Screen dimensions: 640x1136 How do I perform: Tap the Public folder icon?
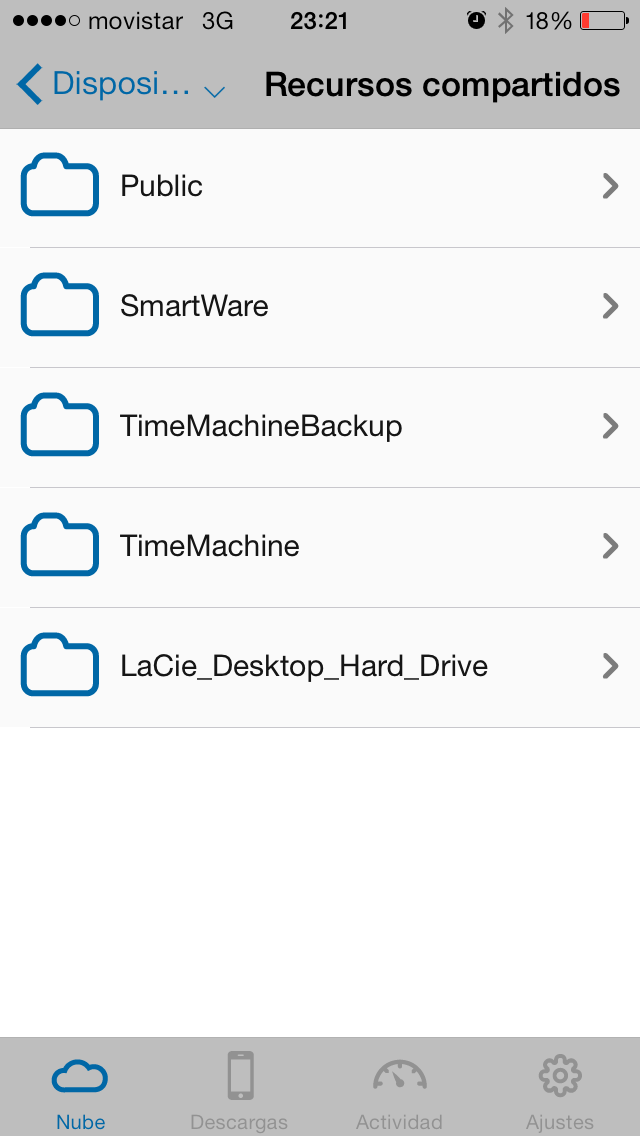tap(60, 186)
